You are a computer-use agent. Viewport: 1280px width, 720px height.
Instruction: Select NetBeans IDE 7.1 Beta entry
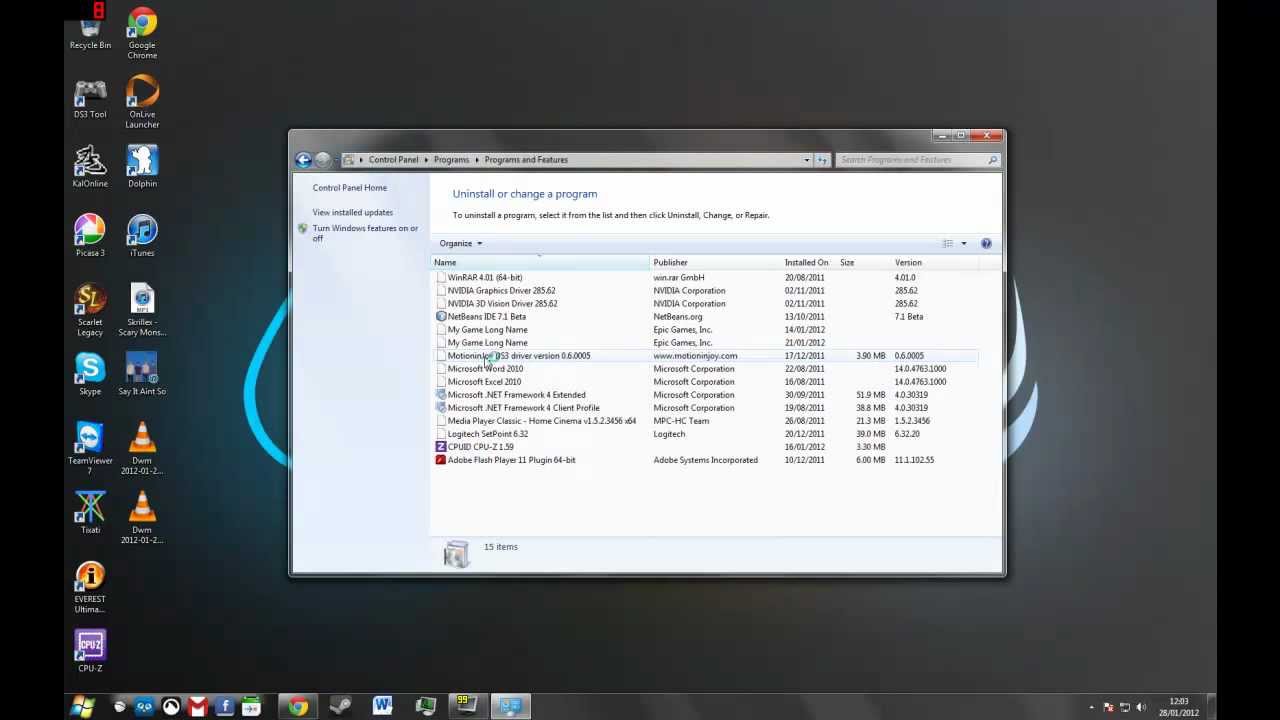click(706, 316)
